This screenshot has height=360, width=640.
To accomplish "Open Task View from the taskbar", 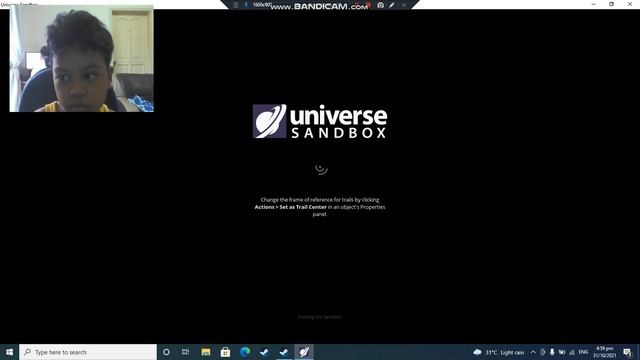I will [186, 352].
